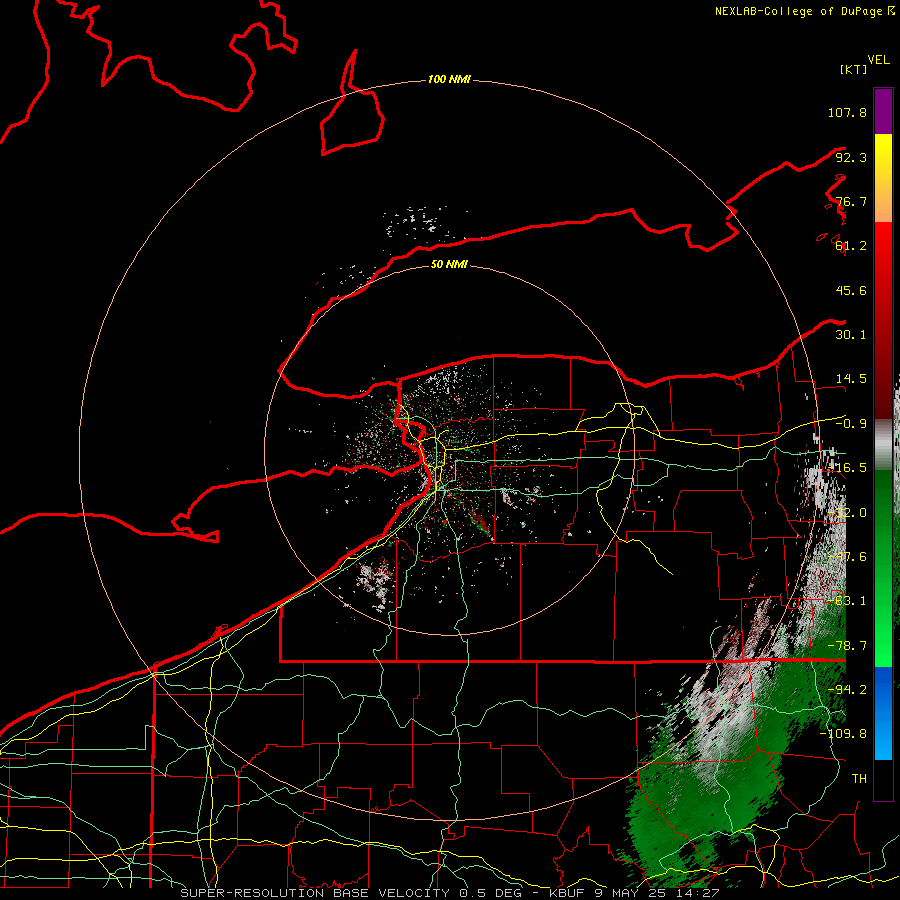Click the -109.8 value on velocity scale
This screenshot has height=900, width=900.
pyautogui.click(x=843, y=734)
